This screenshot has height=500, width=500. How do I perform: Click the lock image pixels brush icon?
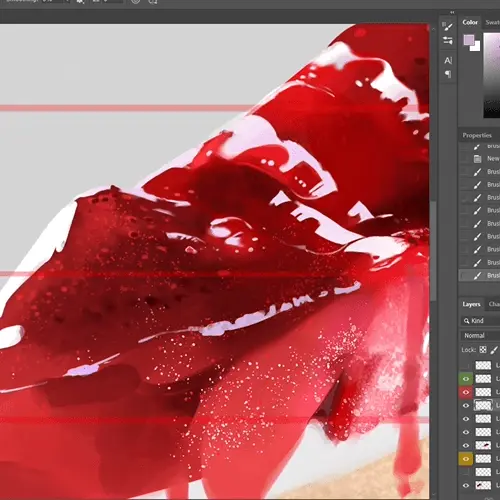click(x=494, y=350)
